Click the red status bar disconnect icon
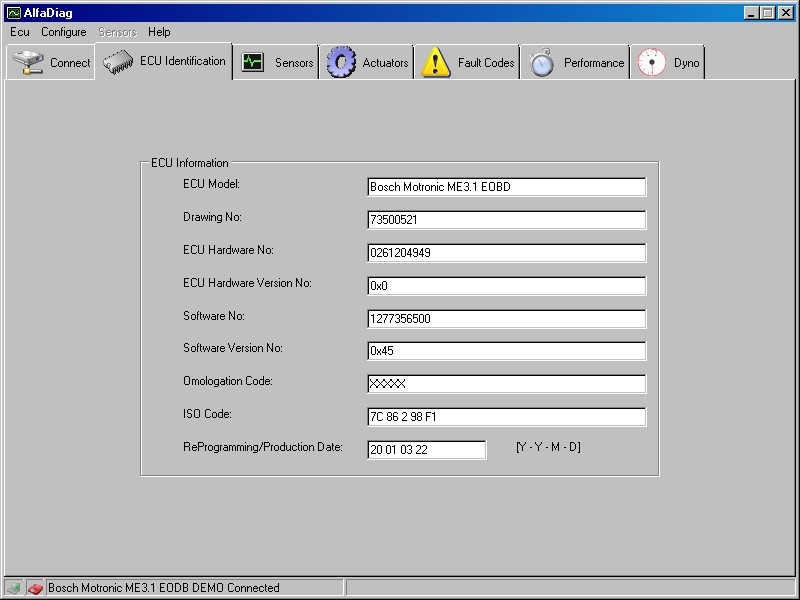The height and width of the screenshot is (600, 800). pyautogui.click(x=35, y=588)
